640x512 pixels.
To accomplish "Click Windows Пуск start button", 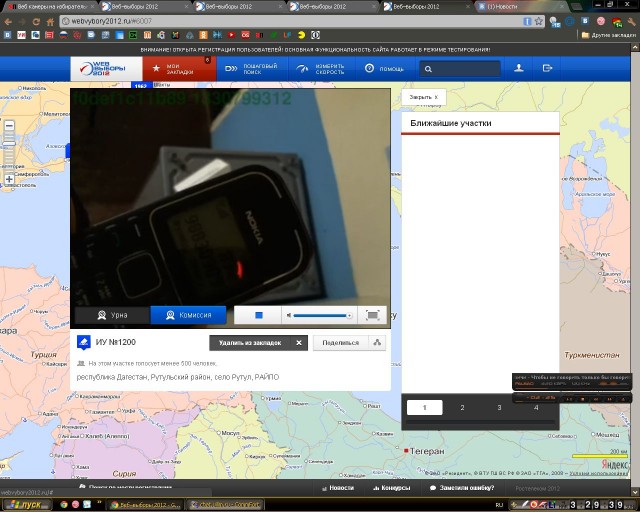I will point(25,505).
